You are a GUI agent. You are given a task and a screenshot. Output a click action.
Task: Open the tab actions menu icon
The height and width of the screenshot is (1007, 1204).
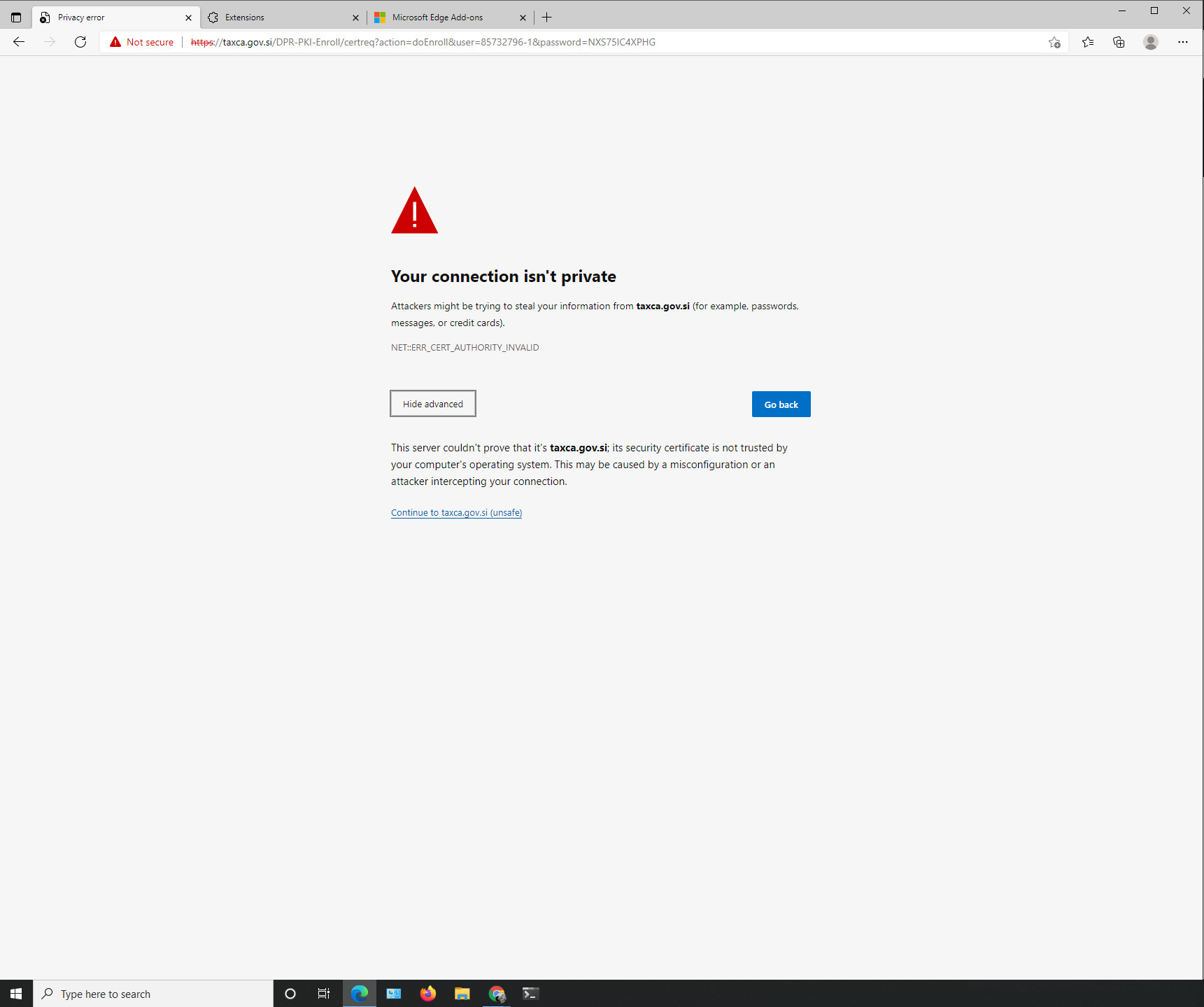tap(16, 17)
